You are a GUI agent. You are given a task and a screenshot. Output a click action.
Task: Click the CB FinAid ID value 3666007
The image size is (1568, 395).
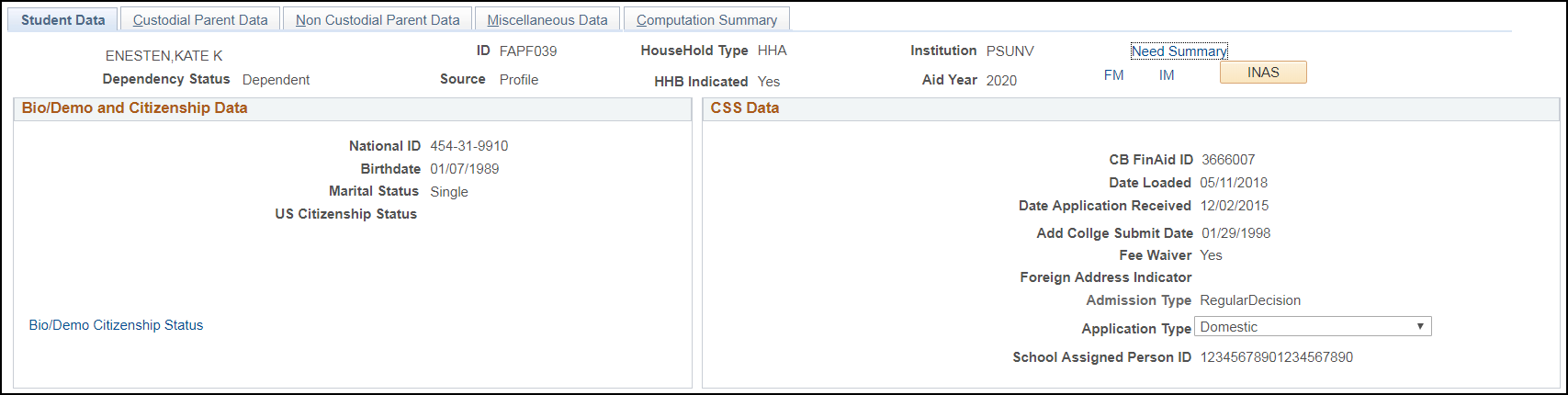coord(1228,160)
